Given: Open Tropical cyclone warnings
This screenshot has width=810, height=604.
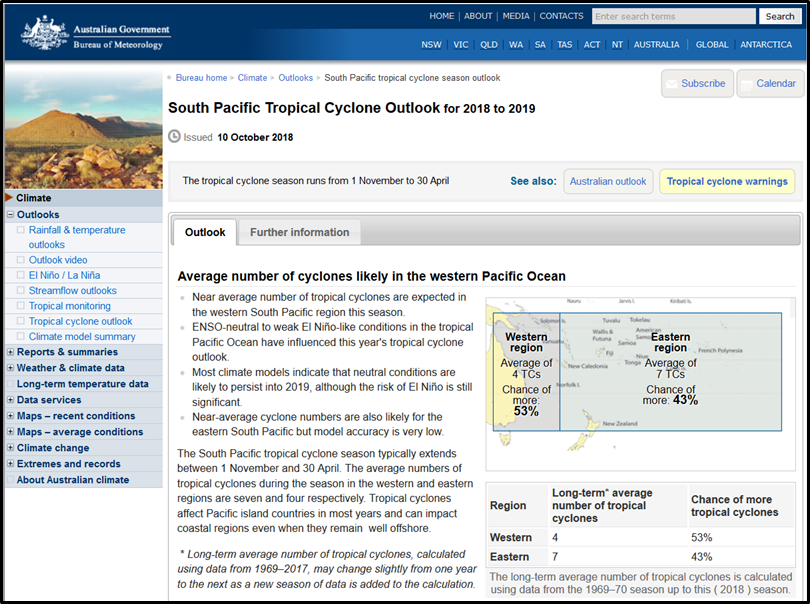Looking at the screenshot, I should pos(727,181).
